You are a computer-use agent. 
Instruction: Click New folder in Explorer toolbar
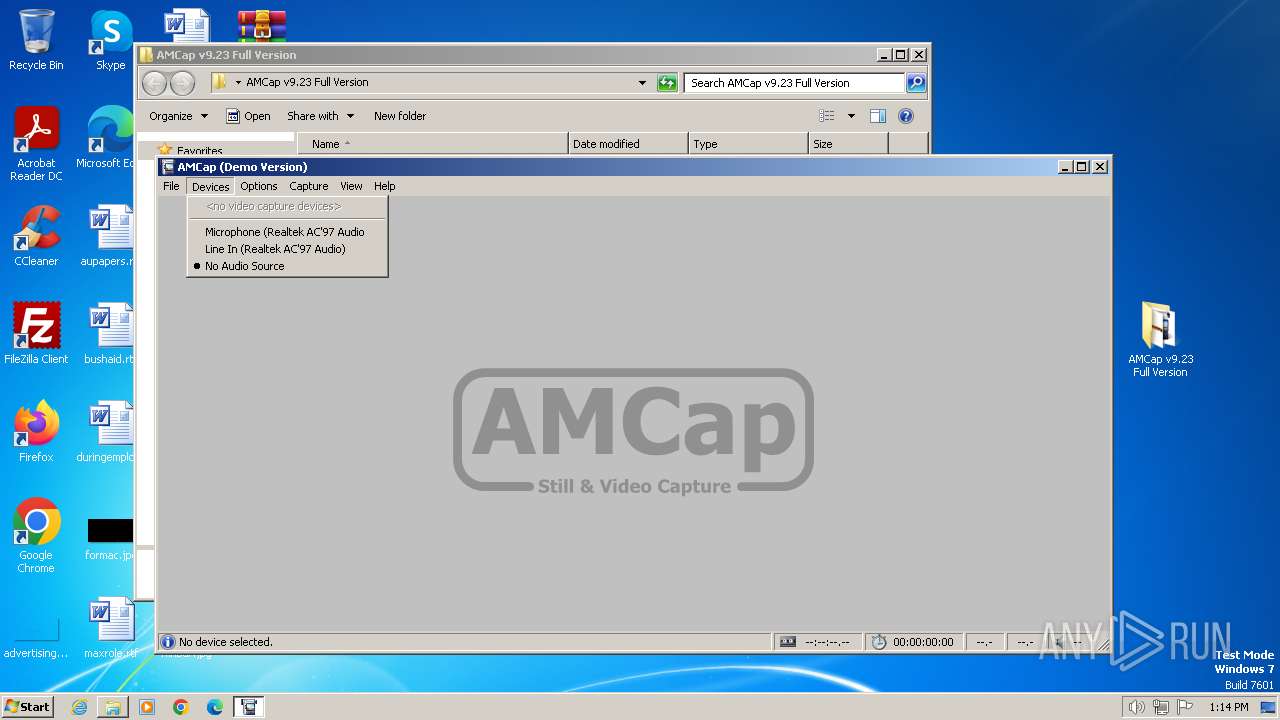tap(400, 116)
